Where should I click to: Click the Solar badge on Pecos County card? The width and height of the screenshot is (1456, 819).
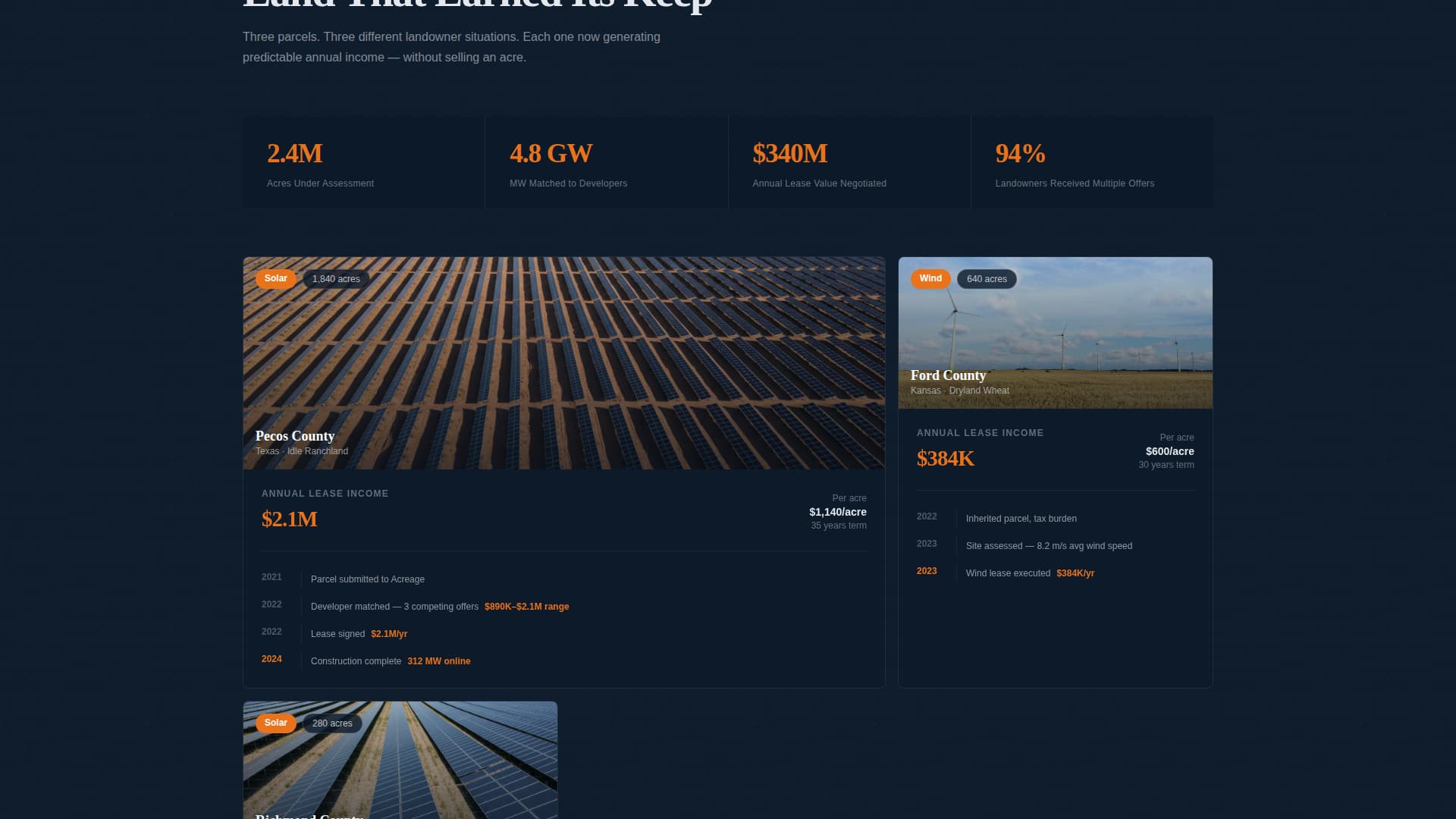click(x=275, y=278)
